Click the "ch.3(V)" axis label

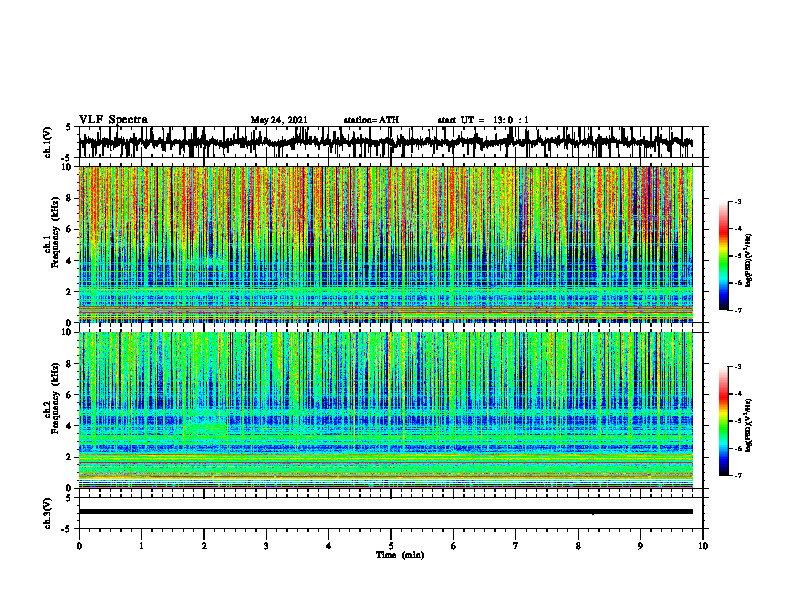click(x=48, y=514)
